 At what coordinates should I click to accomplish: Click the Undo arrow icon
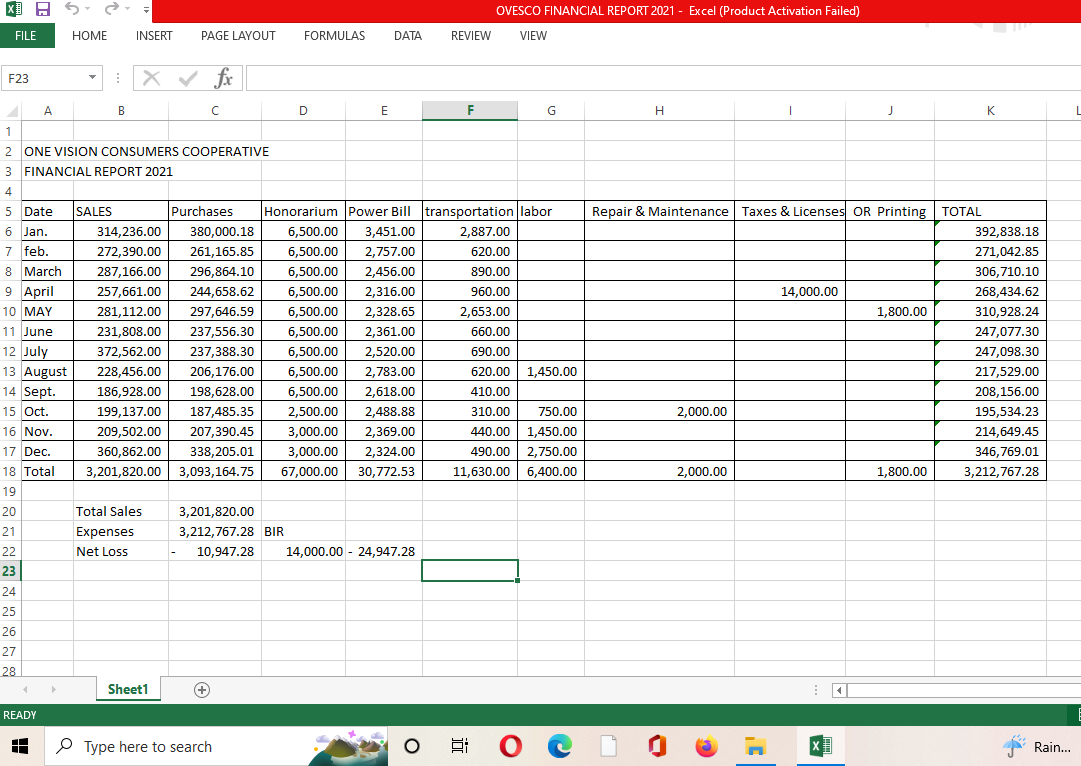(x=72, y=9)
